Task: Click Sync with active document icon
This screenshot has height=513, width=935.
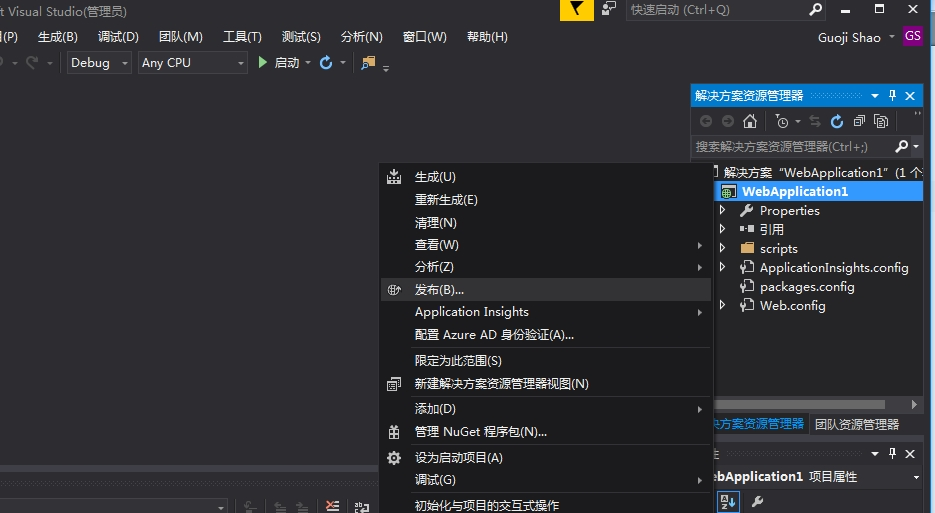Action: [815, 121]
